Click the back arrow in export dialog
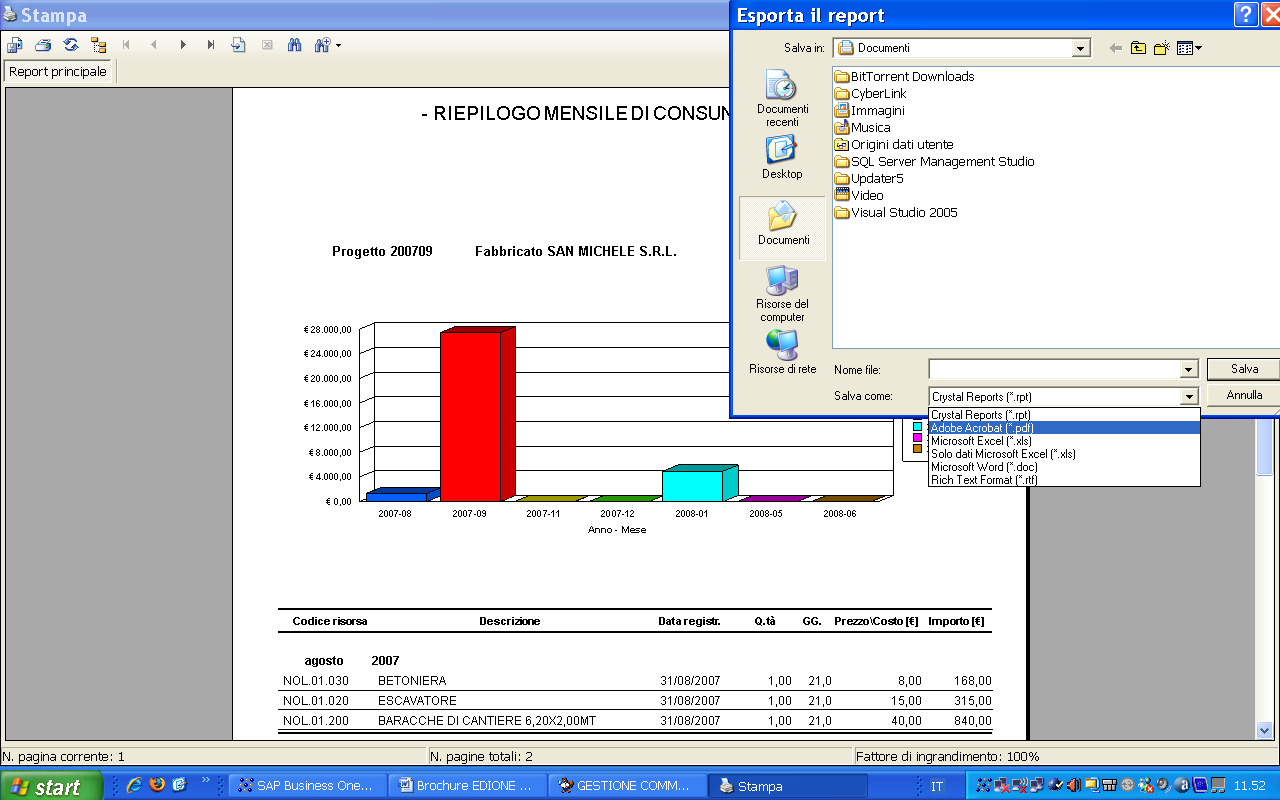This screenshot has height=800, width=1280. (x=1116, y=47)
